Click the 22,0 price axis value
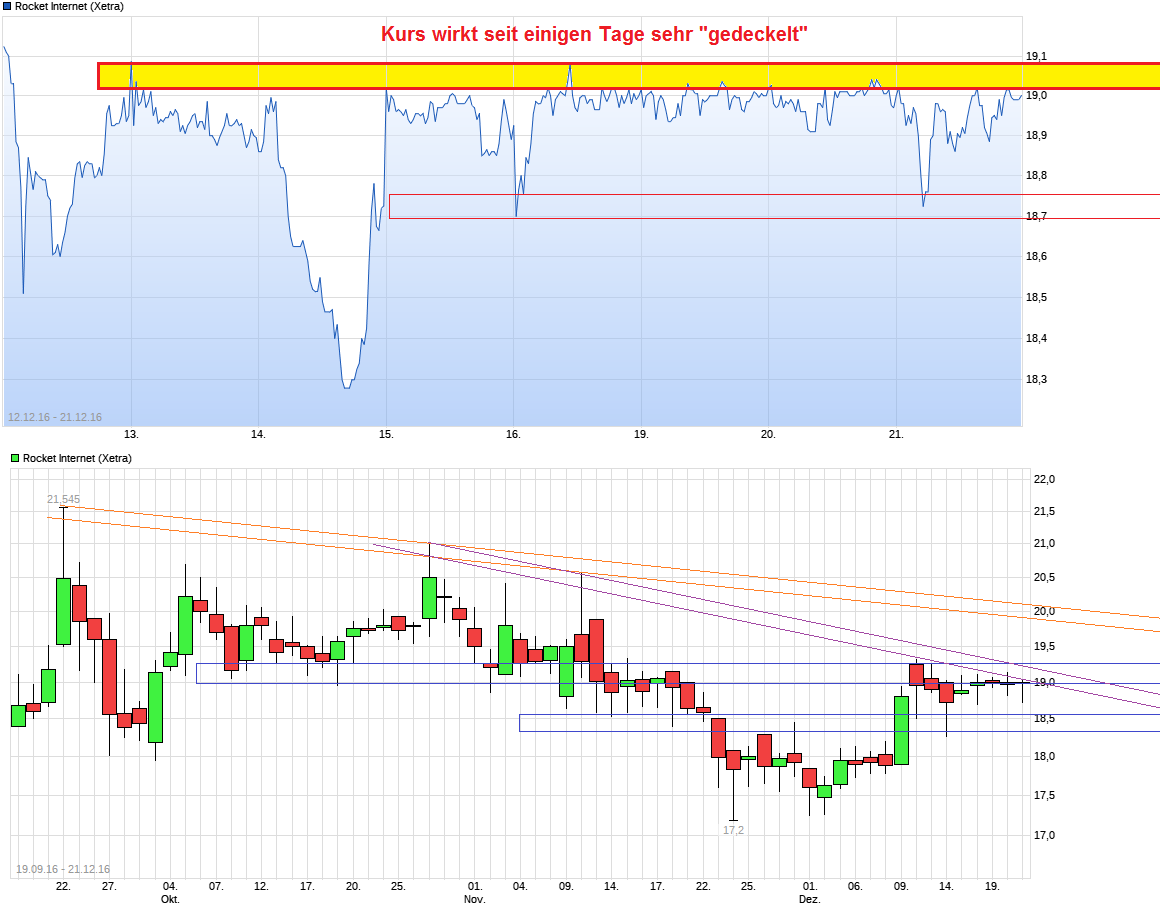The width and height of the screenshot is (1160, 914). [x=1046, y=478]
